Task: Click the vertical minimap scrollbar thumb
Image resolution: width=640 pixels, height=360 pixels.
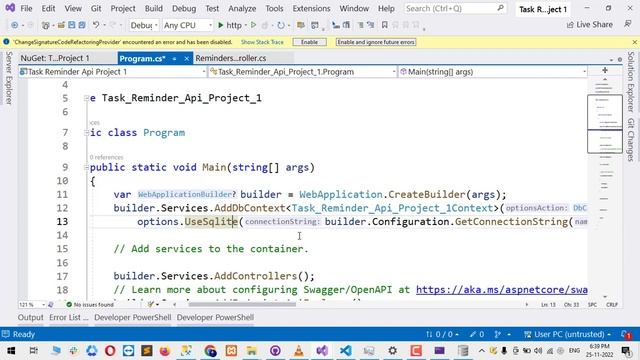Action: coord(605,124)
